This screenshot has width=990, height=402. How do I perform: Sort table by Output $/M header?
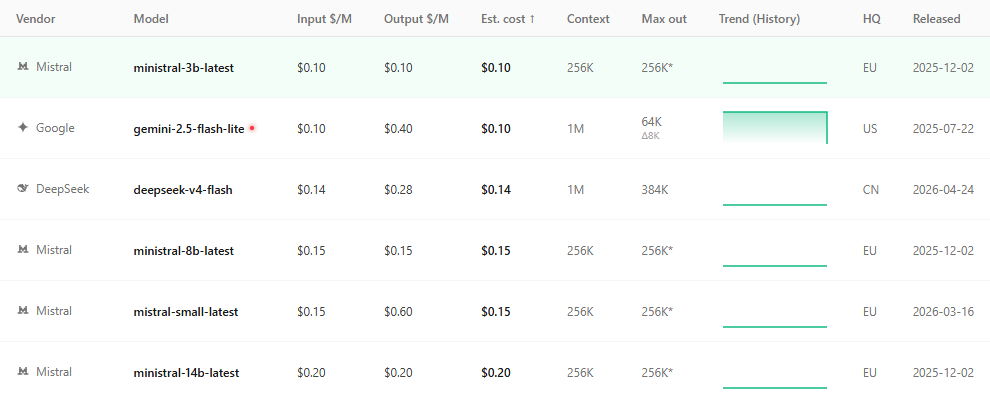tap(416, 19)
